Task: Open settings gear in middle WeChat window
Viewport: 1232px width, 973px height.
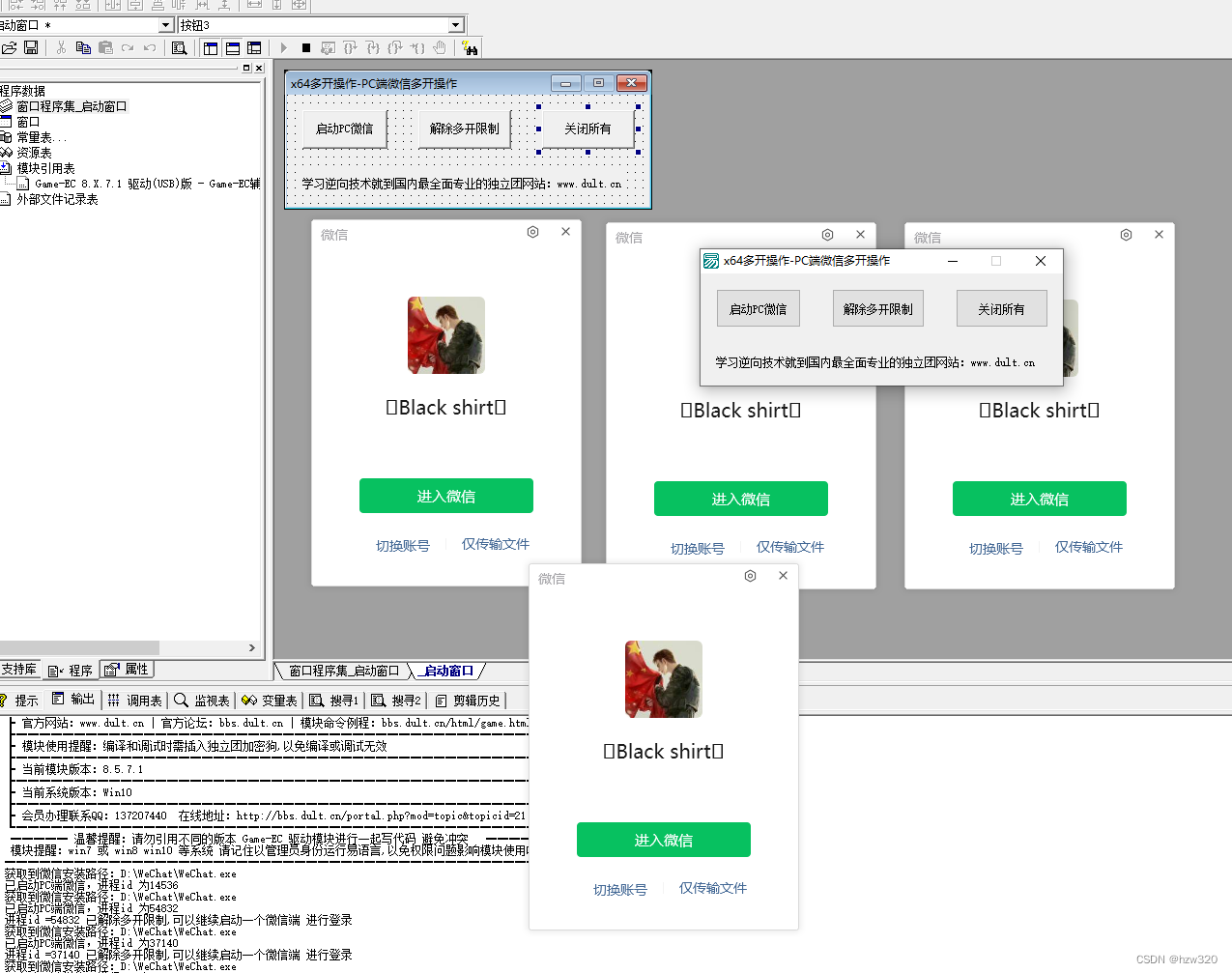Action: pyautogui.click(x=827, y=235)
